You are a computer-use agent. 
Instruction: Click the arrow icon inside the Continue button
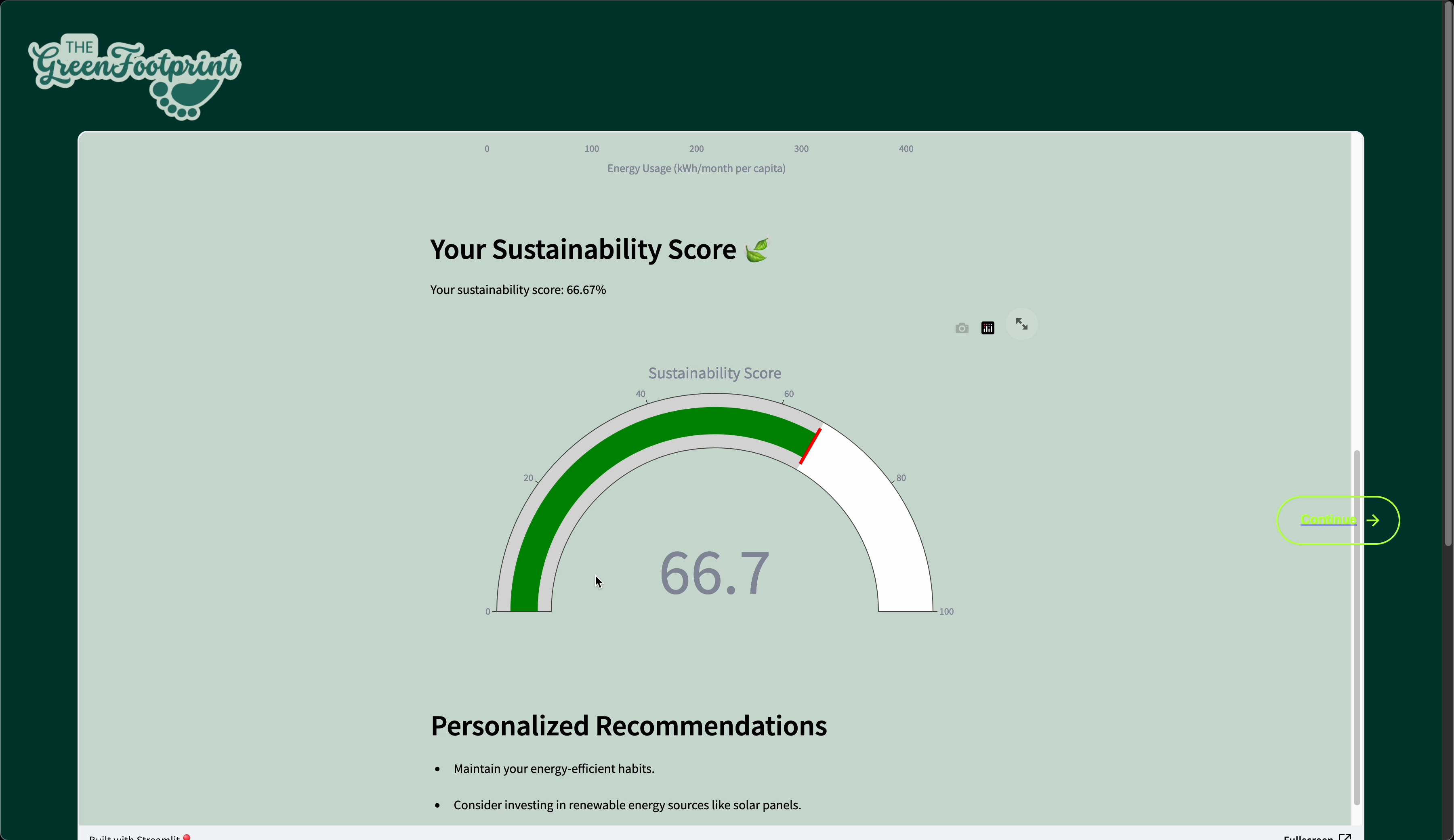(1373, 521)
